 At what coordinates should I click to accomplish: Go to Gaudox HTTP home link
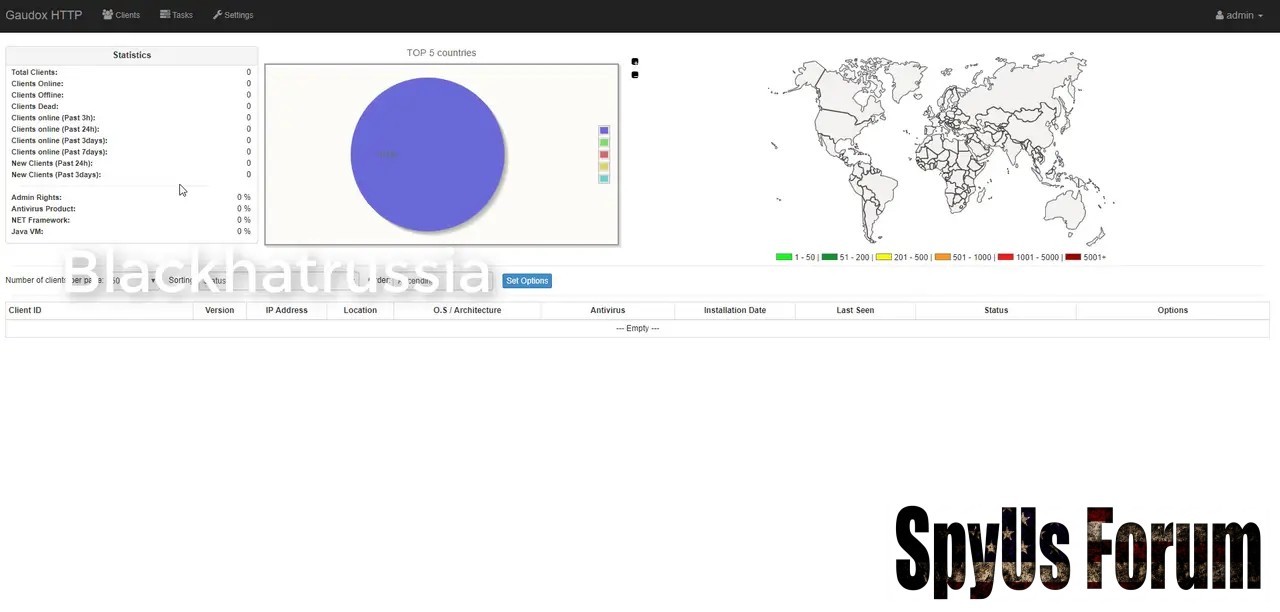(44, 15)
